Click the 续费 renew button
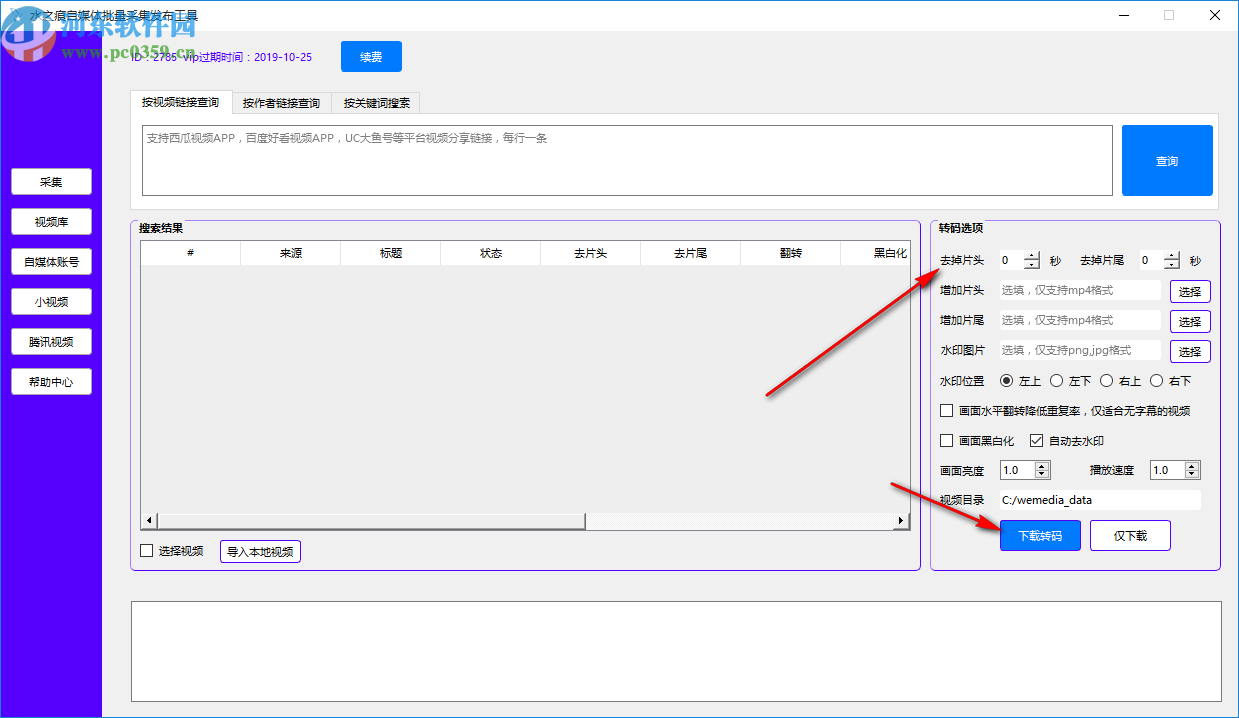 pos(371,57)
